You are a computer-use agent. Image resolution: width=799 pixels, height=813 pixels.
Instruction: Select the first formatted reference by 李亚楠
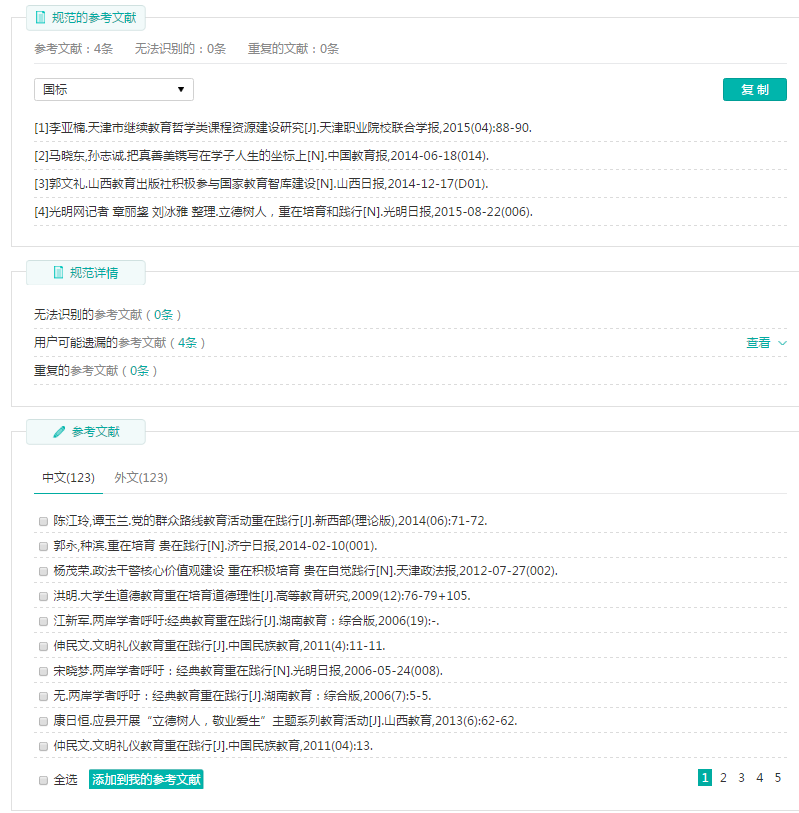coord(283,128)
